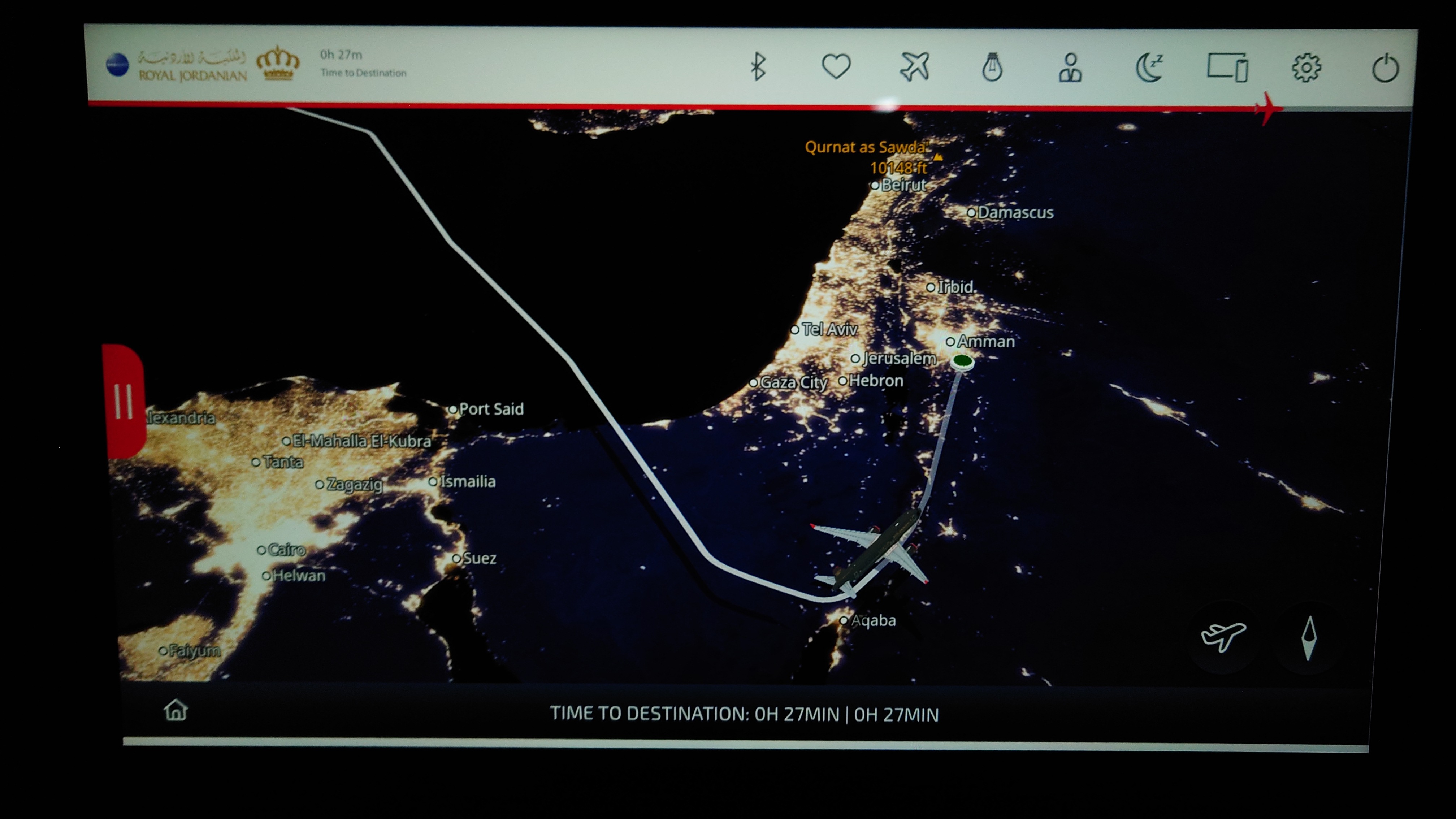Open flight info airplane icon in top bar
The image size is (1456, 819).
coord(914,67)
